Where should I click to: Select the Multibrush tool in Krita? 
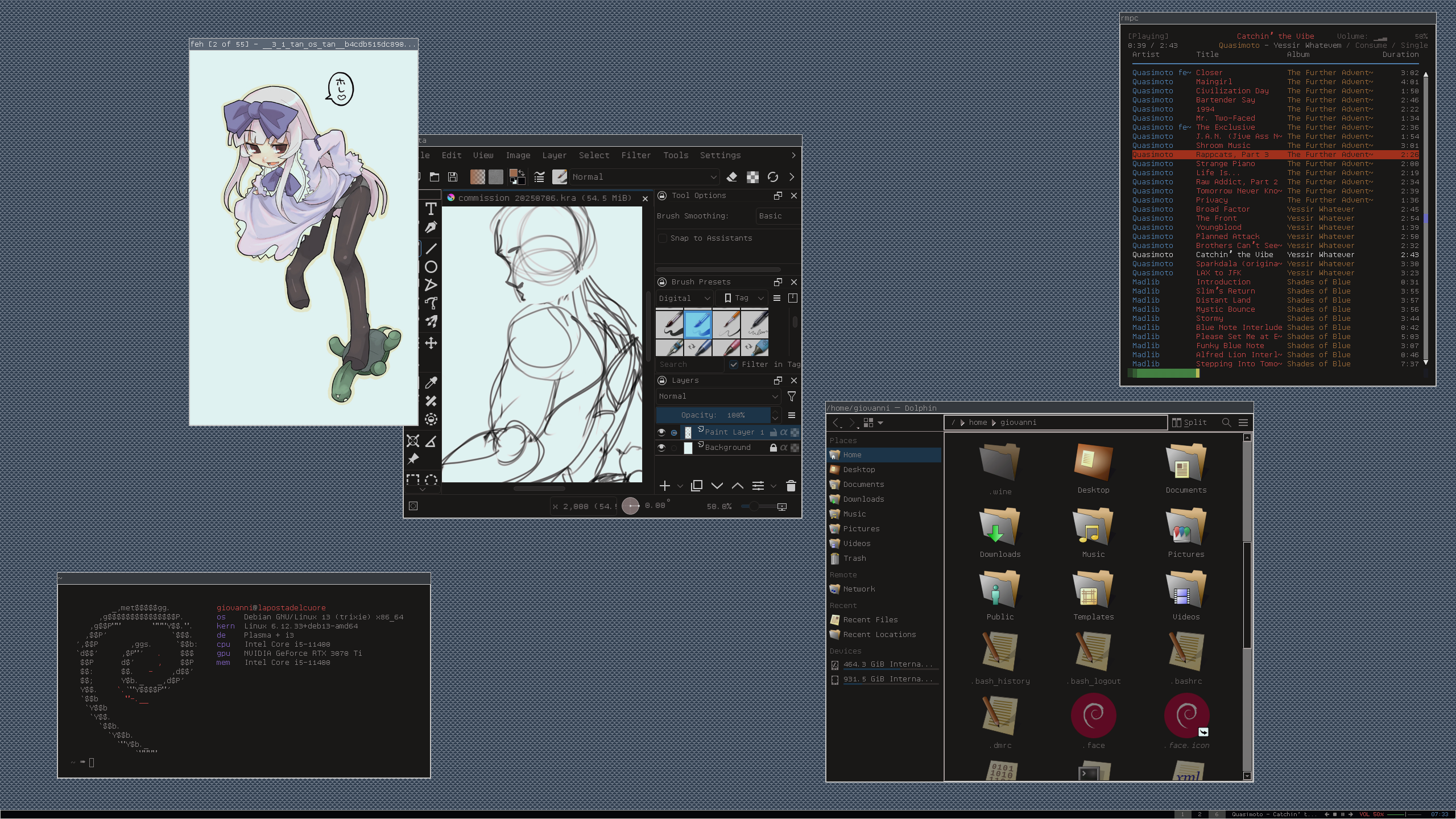[431, 321]
